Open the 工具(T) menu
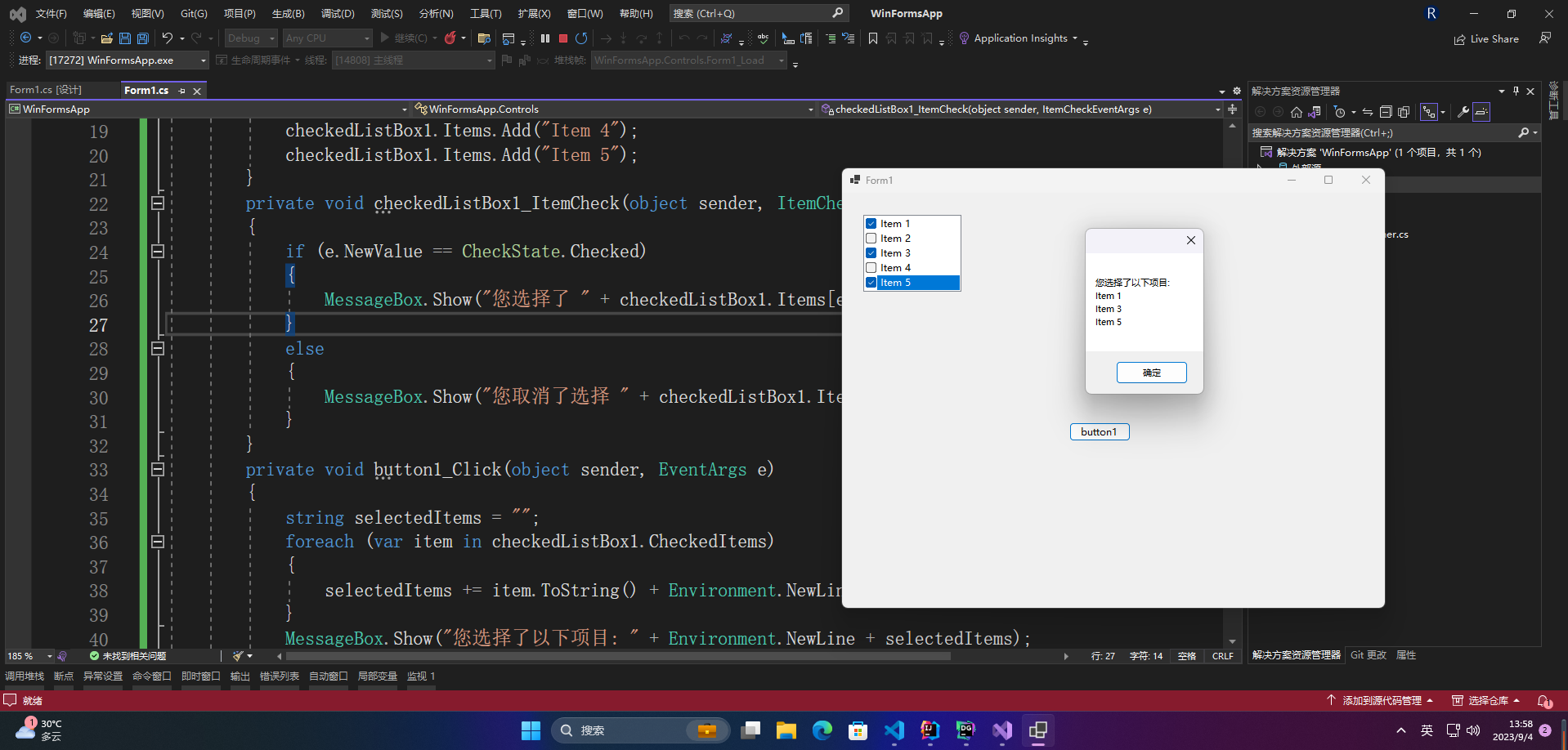Image resolution: width=1568 pixels, height=750 pixels. pyautogui.click(x=486, y=14)
